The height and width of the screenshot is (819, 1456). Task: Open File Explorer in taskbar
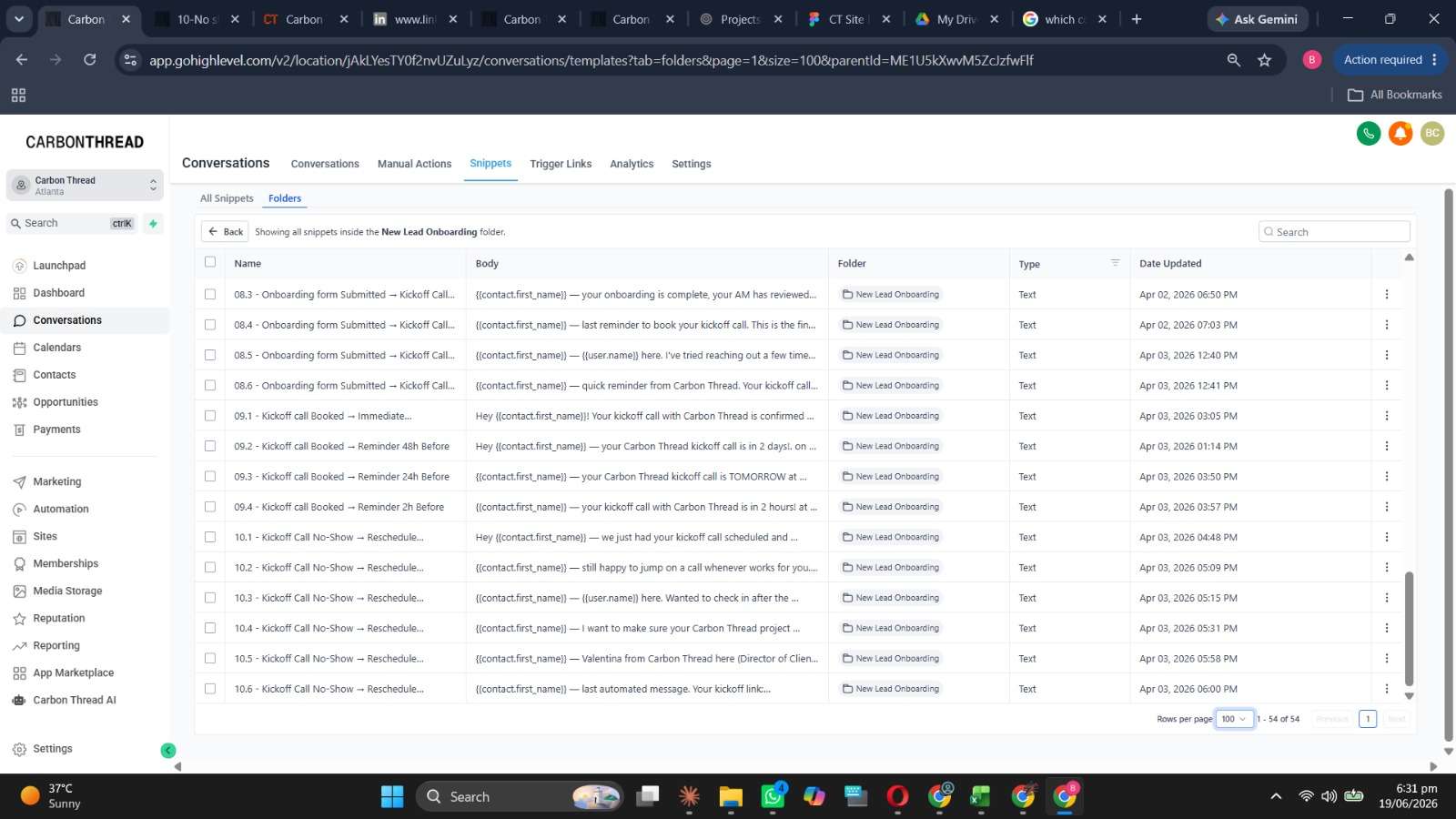(x=731, y=797)
